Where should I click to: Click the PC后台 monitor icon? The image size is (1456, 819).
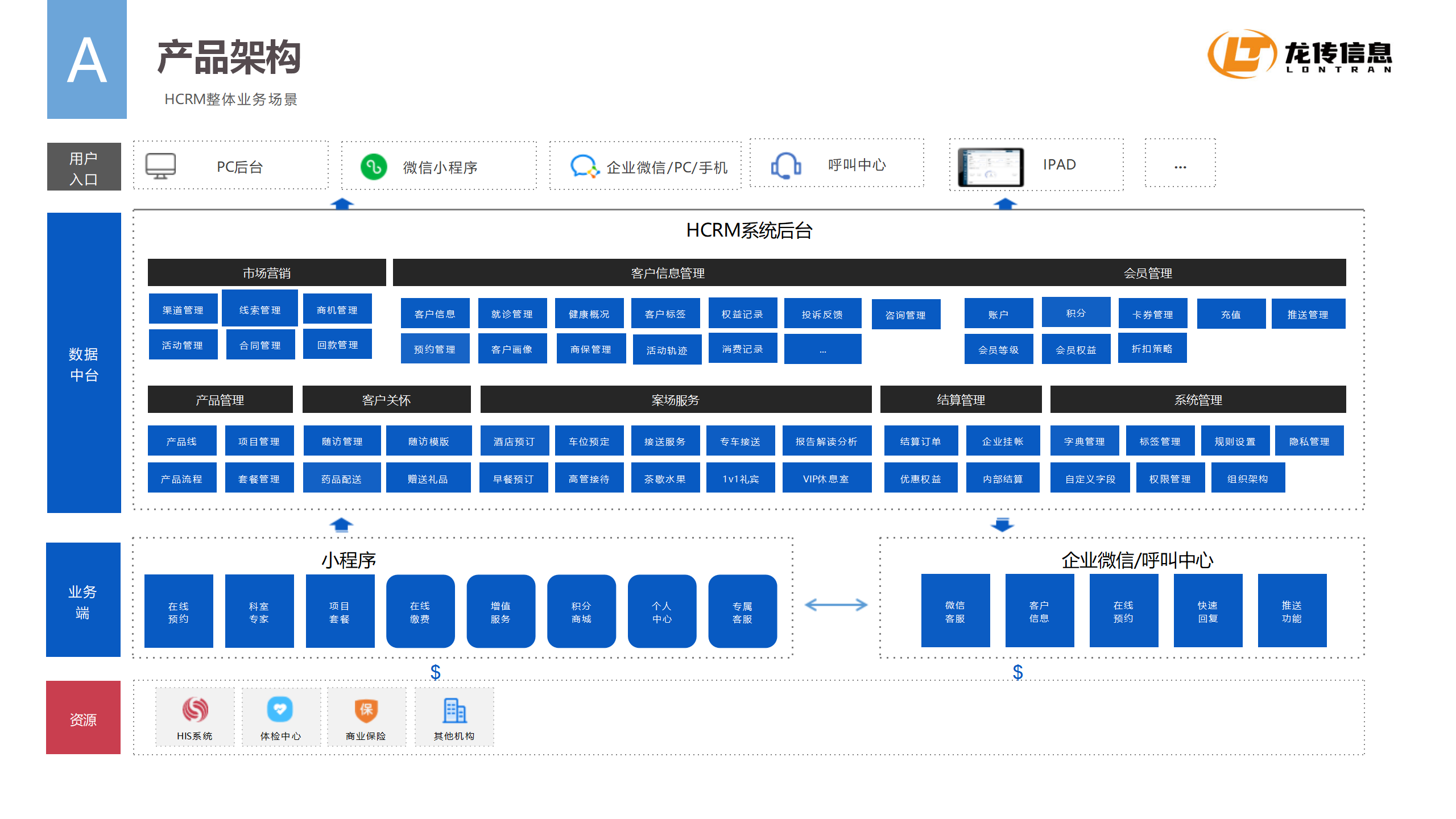160,166
